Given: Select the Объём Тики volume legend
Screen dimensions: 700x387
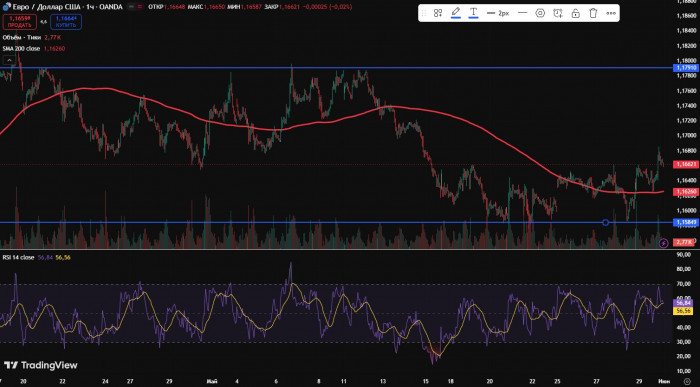Looking at the screenshot, I should click(x=22, y=37).
